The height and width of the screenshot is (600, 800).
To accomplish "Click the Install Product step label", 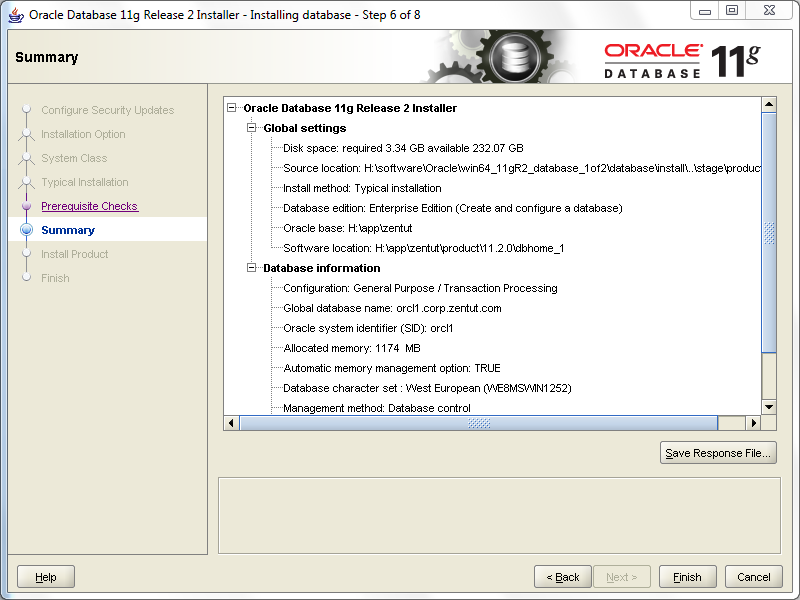I will 74,254.
